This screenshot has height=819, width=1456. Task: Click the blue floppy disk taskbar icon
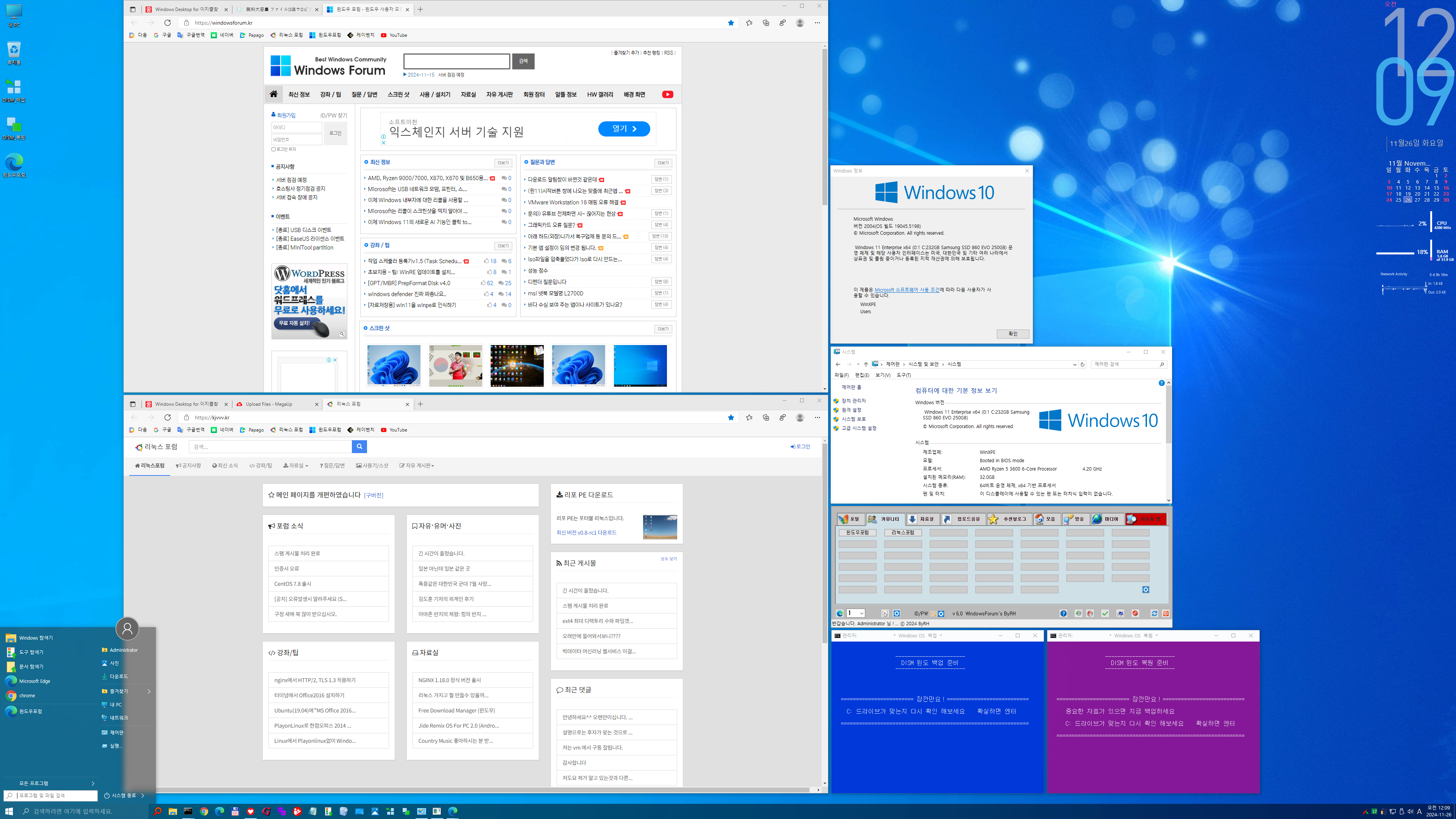(x=235, y=811)
